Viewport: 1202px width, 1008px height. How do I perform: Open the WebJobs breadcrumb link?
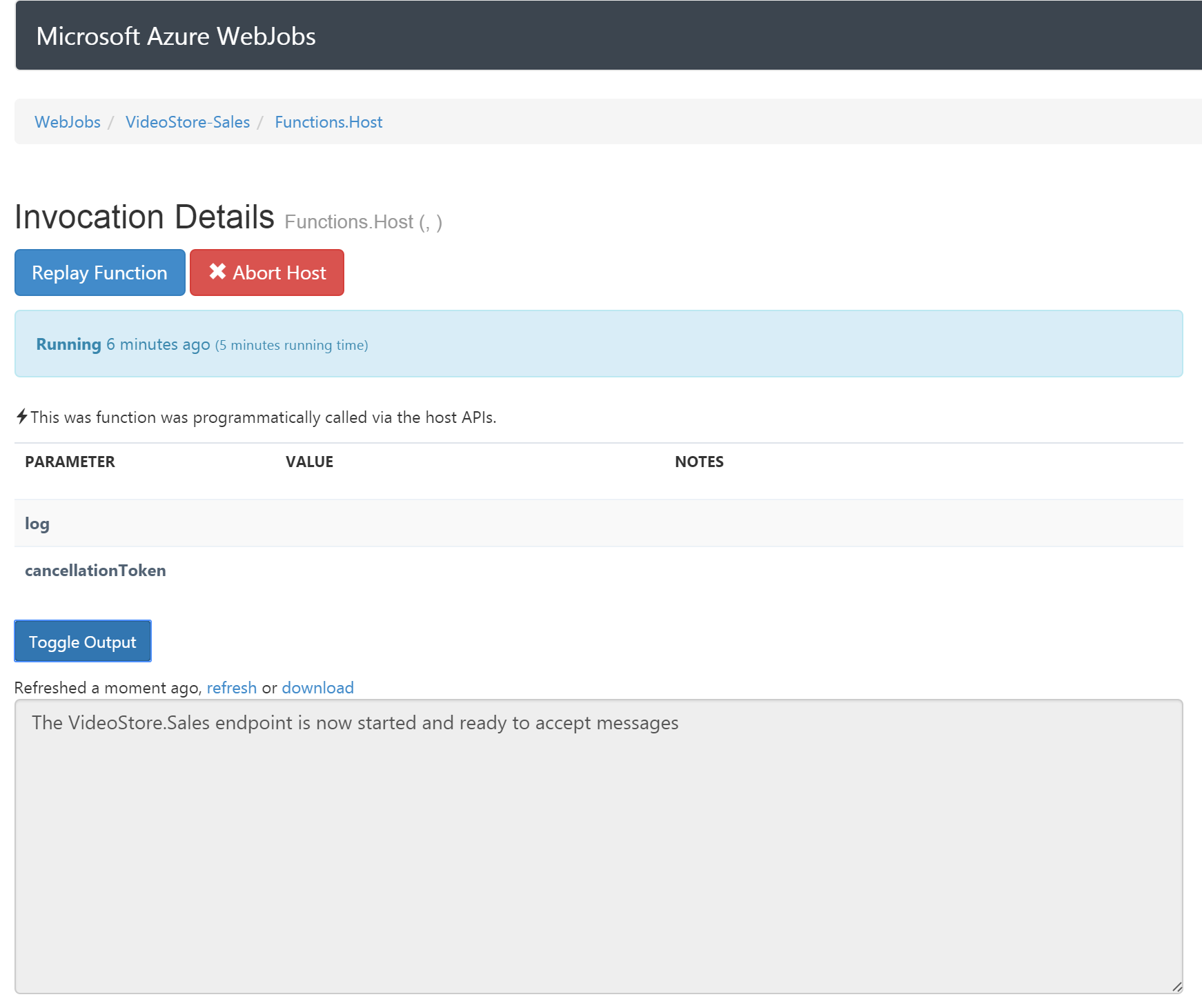68,122
